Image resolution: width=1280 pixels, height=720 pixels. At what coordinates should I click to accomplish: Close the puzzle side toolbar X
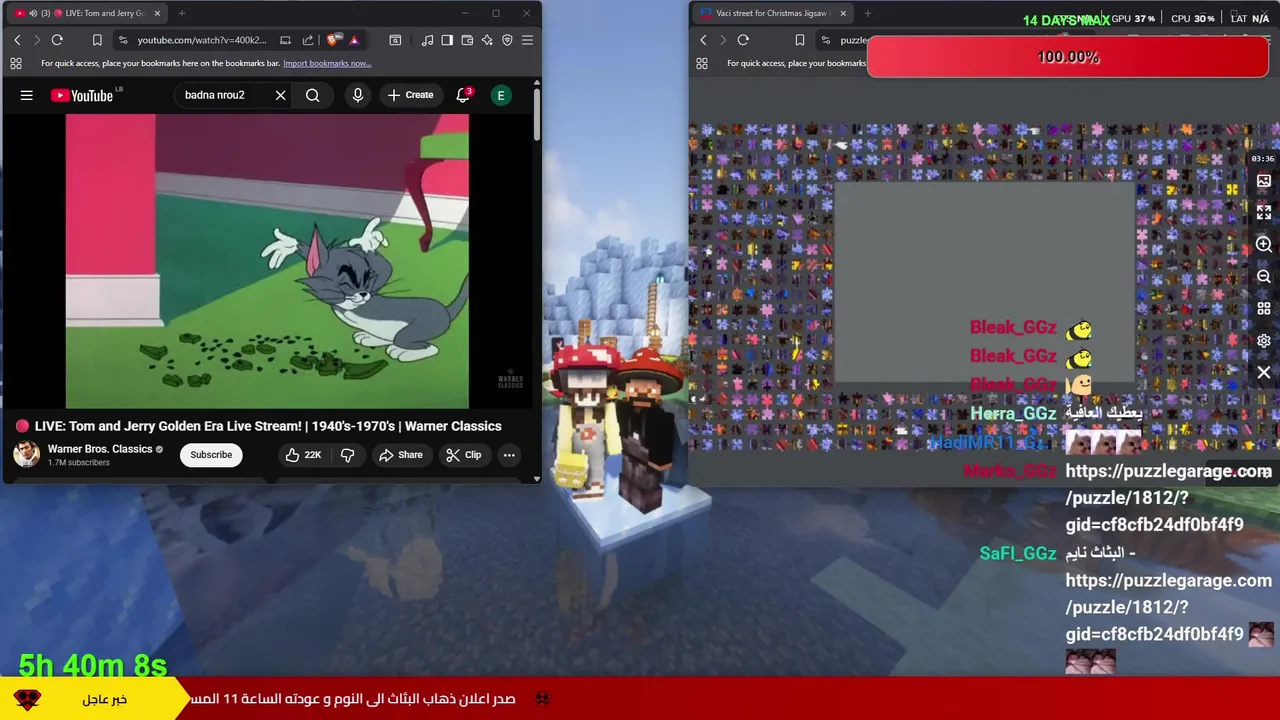click(x=1264, y=373)
